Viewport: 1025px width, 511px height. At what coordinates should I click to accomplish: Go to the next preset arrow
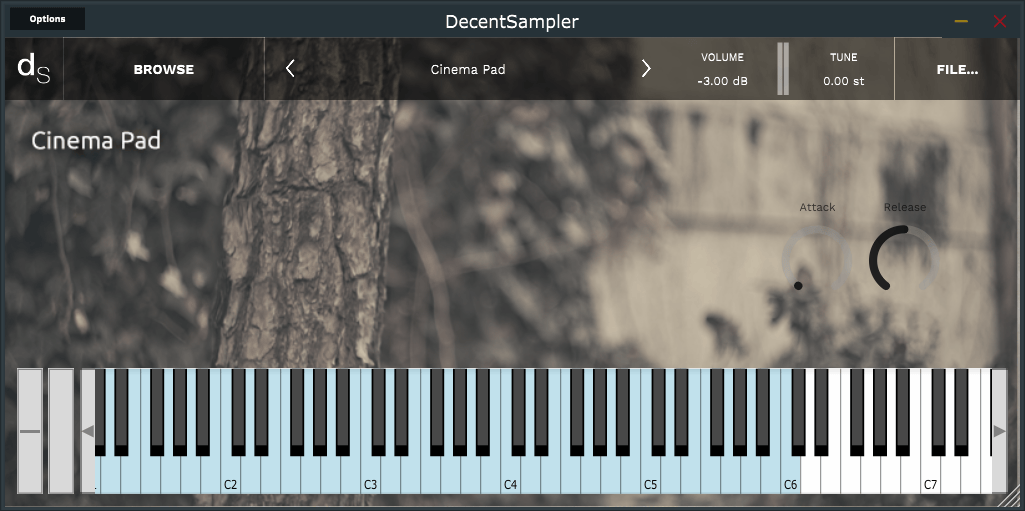coord(646,69)
